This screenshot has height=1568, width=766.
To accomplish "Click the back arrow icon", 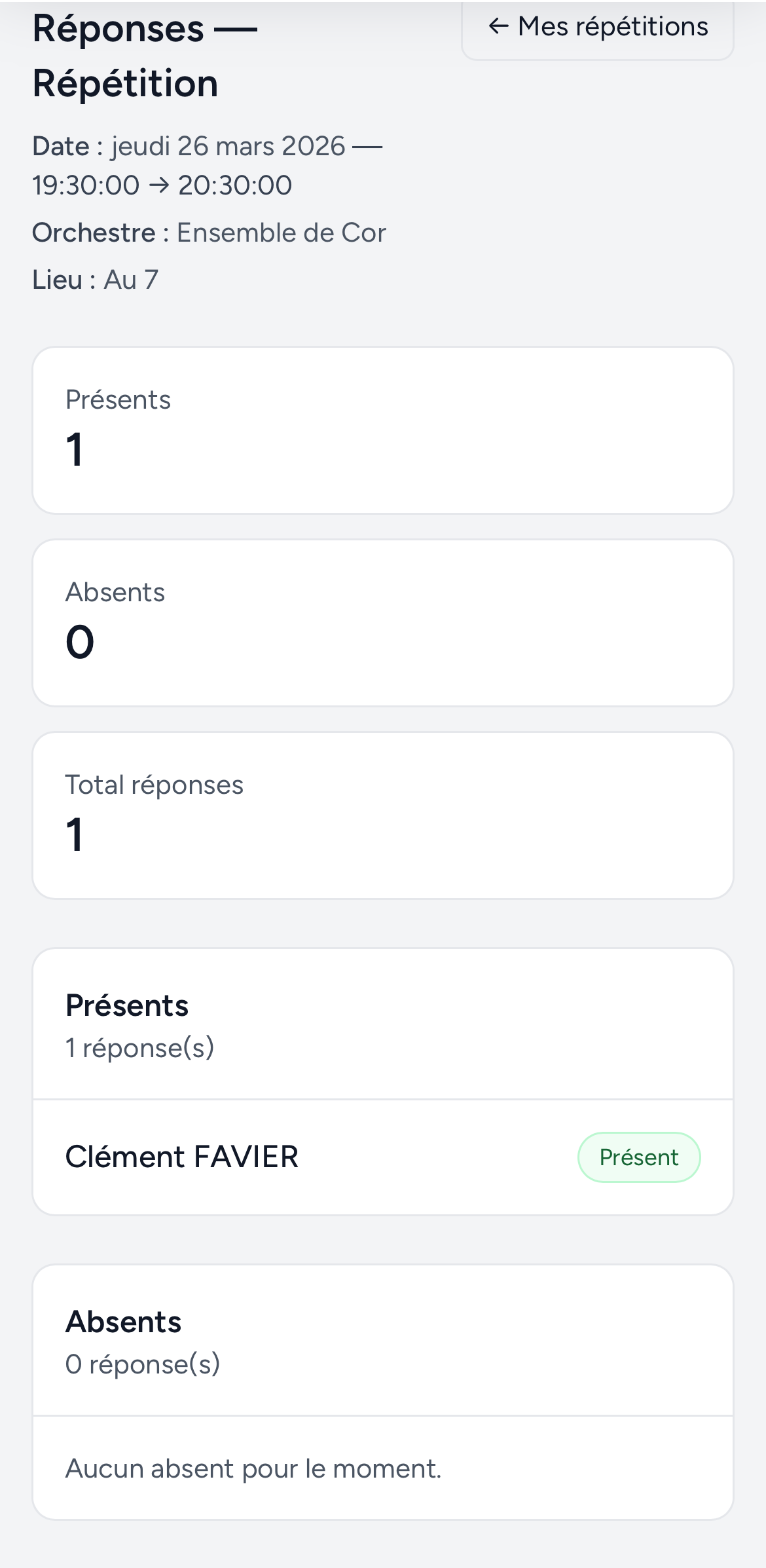I will [x=499, y=26].
